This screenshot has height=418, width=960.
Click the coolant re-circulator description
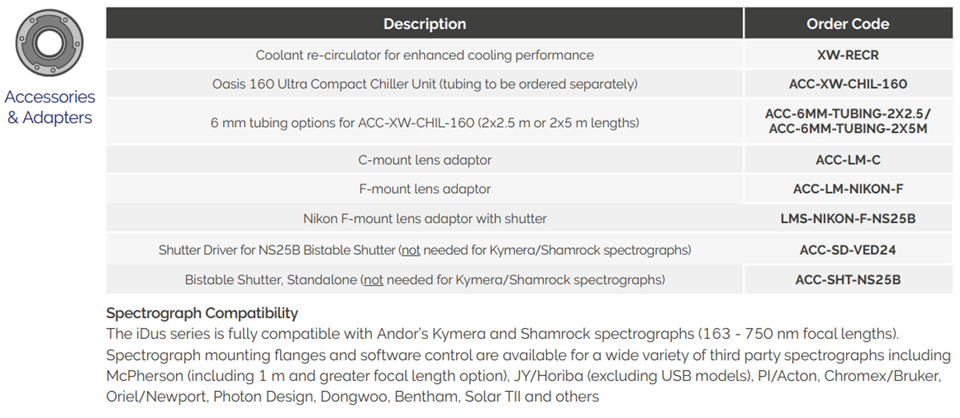[424, 55]
